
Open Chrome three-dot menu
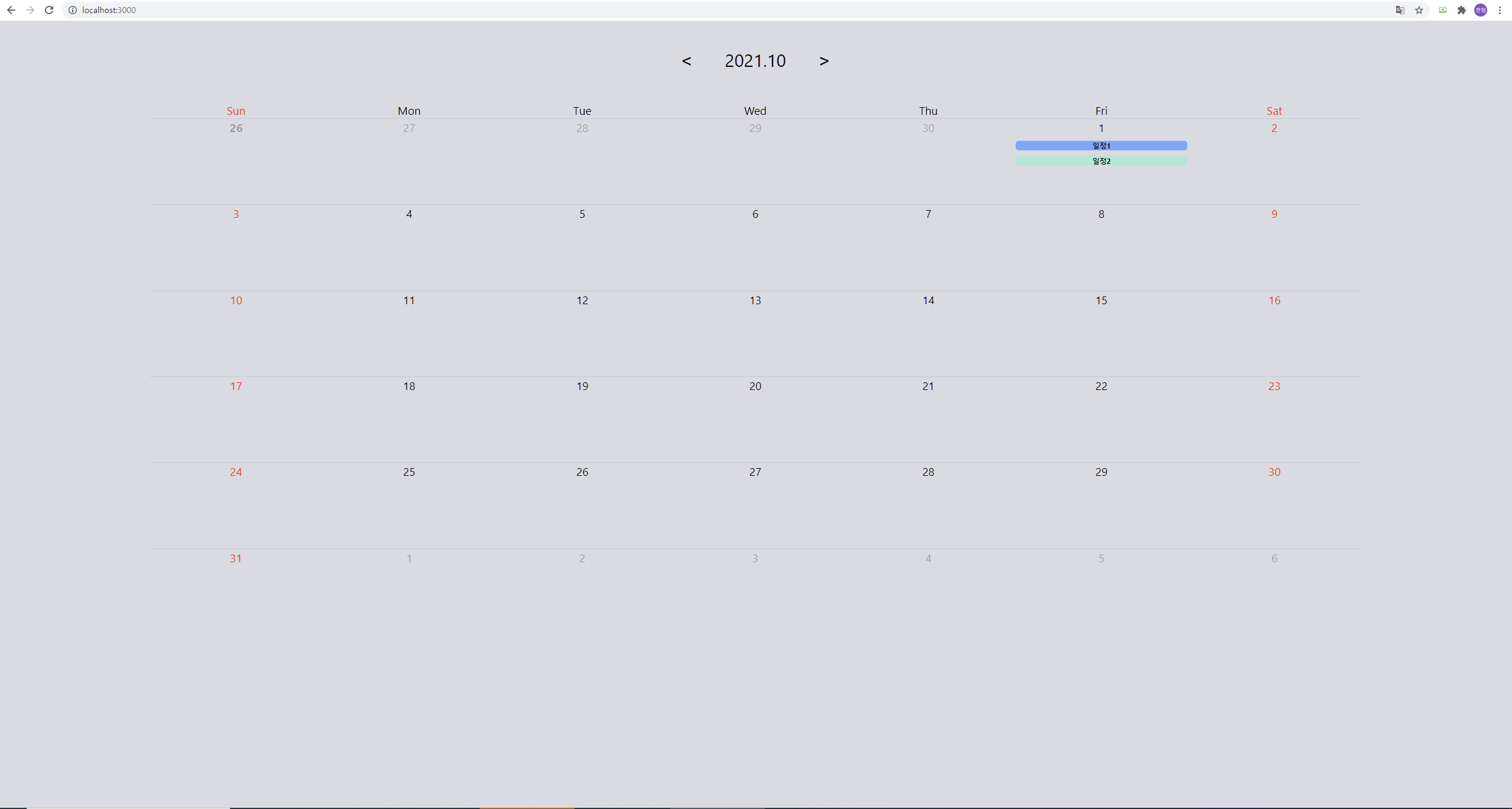[x=1500, y=10]
